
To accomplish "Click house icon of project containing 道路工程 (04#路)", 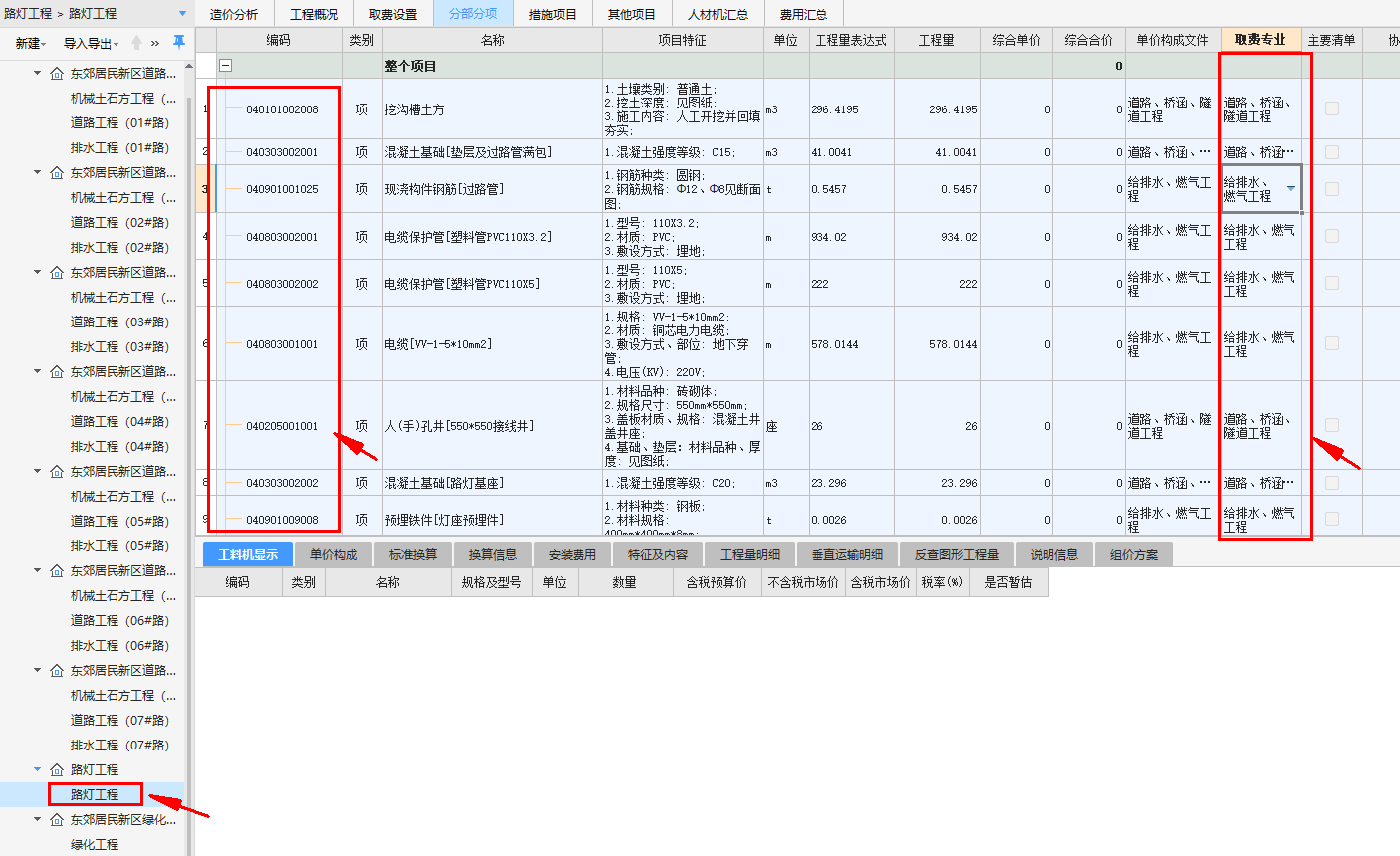I will click(x=57, y=372).
